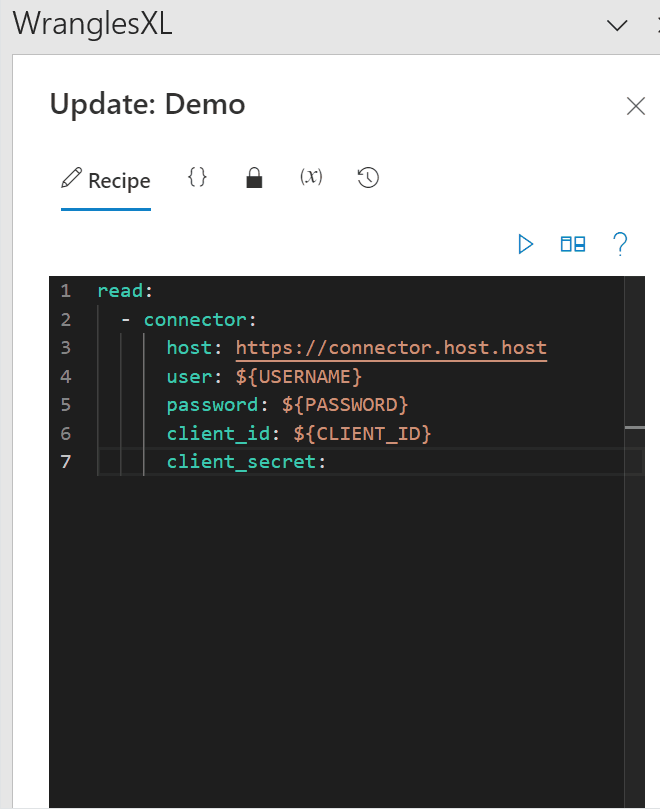Click the 'client_id:' key on line 6
The height and width of the screenshot is (809, 660).
tap(223, 434)
